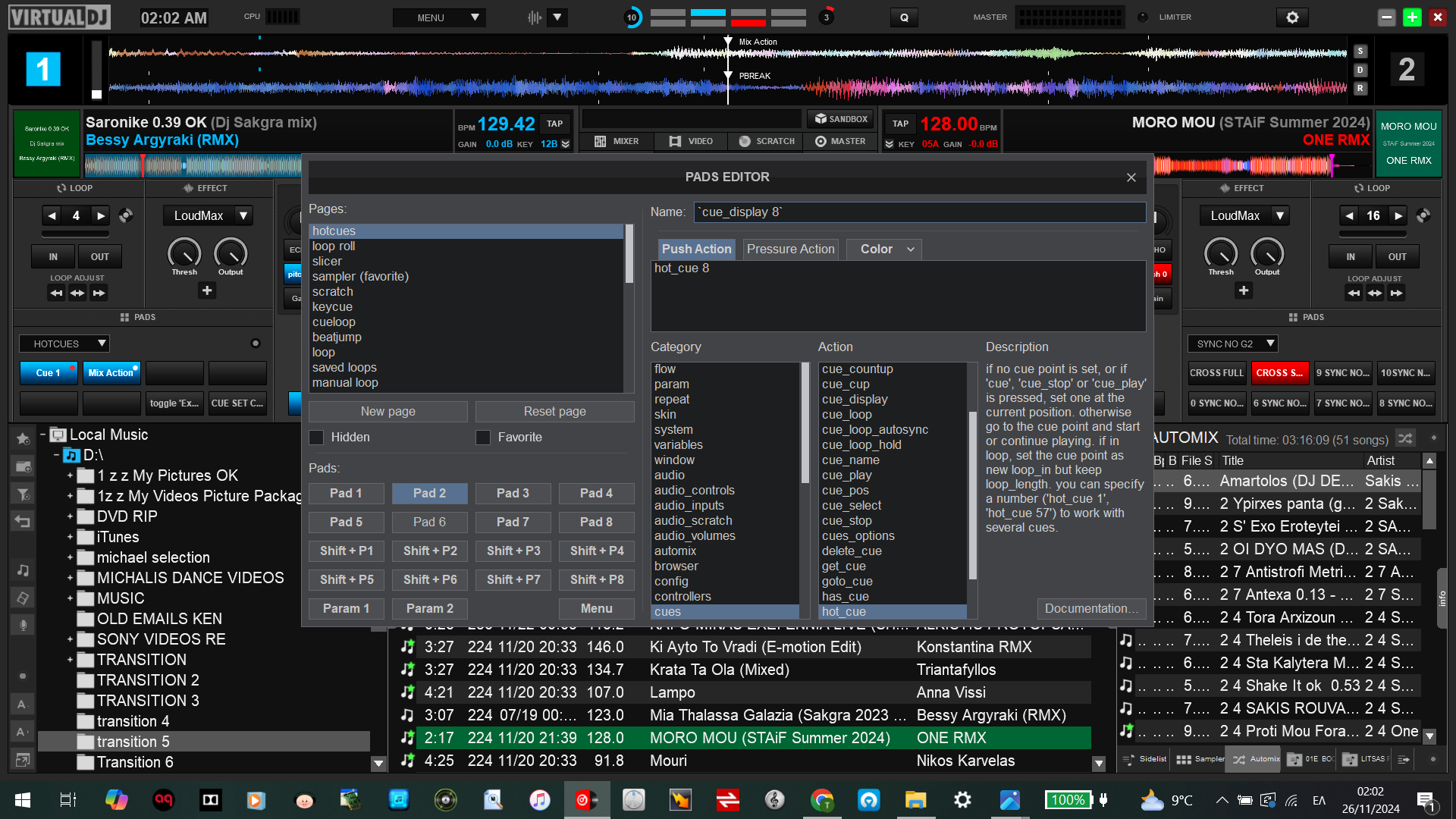Open the Sidelist tab

1144,759
